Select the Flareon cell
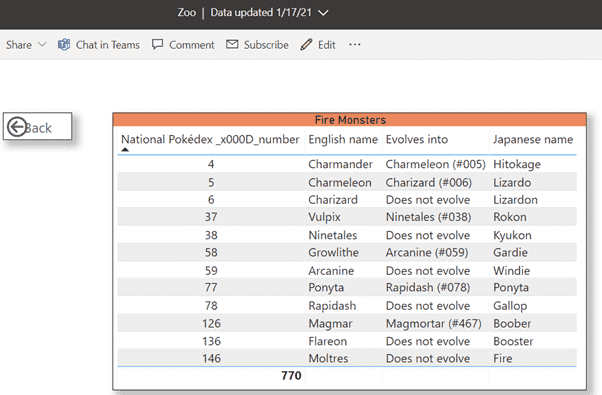 (327, 341)
